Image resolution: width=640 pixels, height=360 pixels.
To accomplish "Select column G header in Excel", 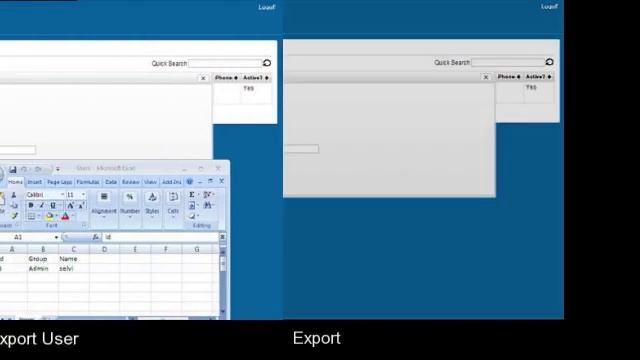I will tap(197, 249).
